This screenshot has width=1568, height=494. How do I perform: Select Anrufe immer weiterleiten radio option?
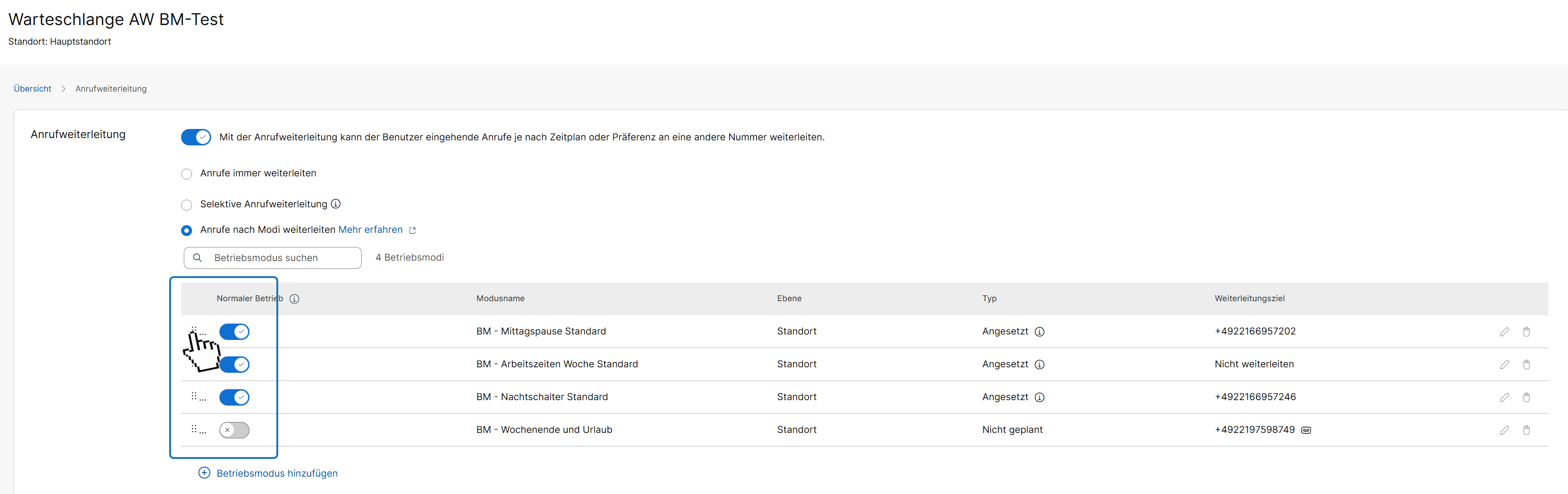(187, 174)
